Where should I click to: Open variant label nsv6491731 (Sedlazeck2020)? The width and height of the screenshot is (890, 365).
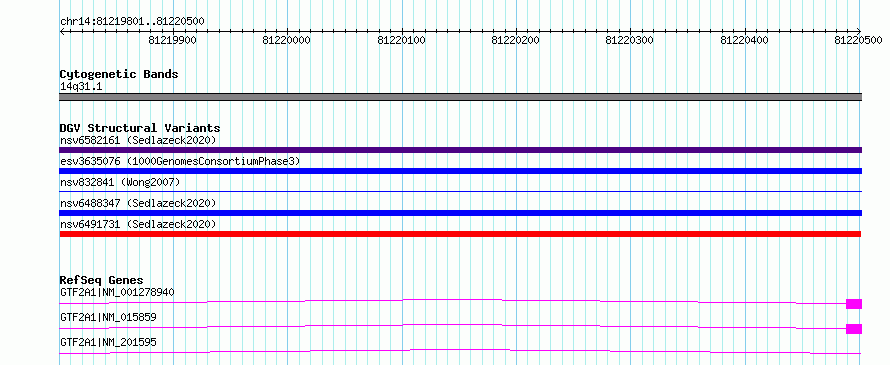[x=138, y=224]
